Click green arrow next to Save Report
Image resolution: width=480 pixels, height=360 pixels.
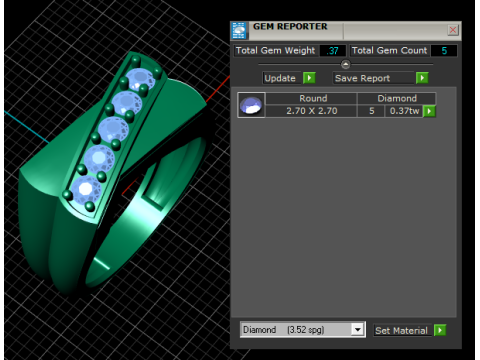point(422,78)
